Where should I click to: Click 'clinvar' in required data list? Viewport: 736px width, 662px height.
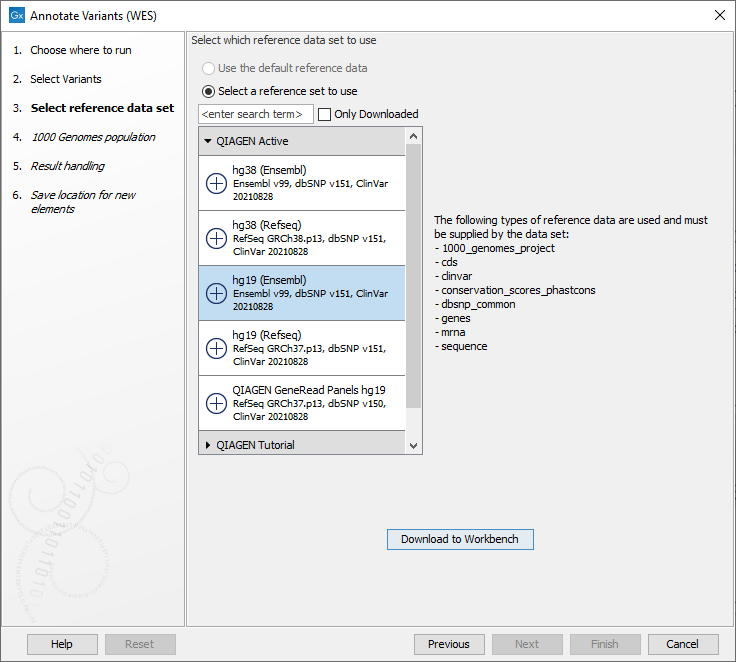coord(456,276)
